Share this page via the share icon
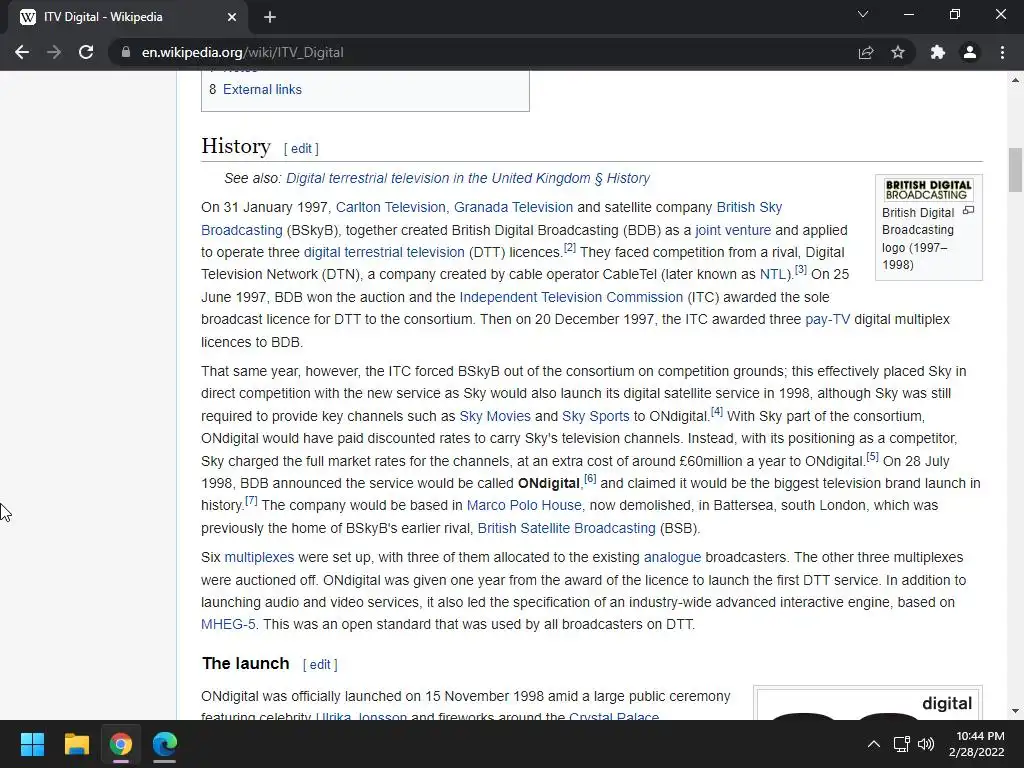Viewport: 1024px width, 768px height. click(866, 52)
